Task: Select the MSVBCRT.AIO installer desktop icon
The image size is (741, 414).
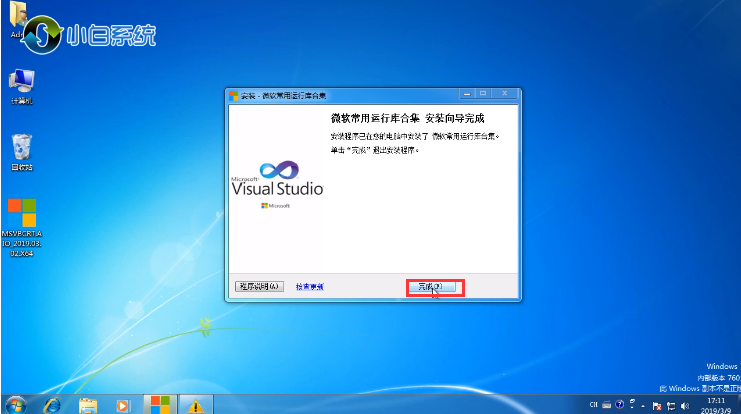Action: pos(21,216)
